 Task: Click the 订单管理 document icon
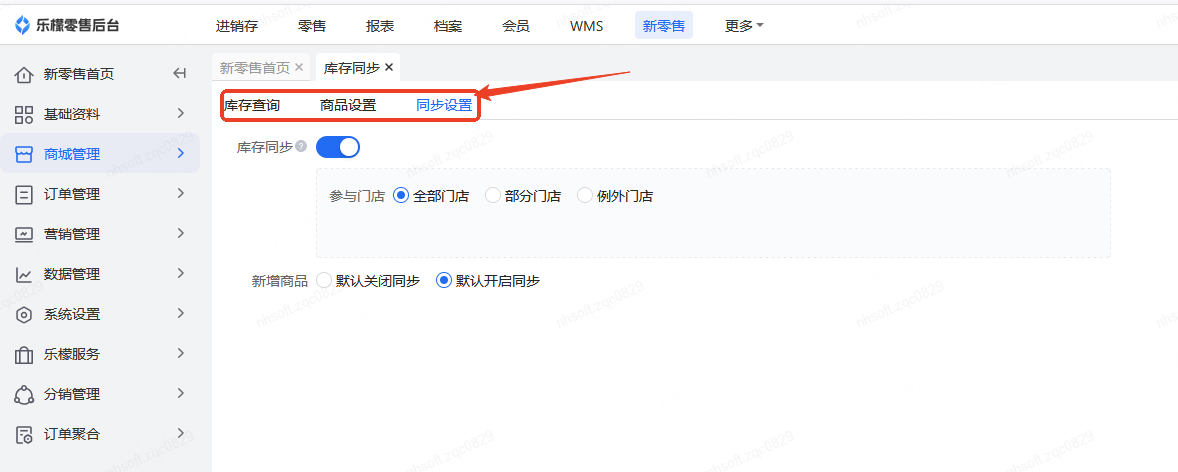24,195
